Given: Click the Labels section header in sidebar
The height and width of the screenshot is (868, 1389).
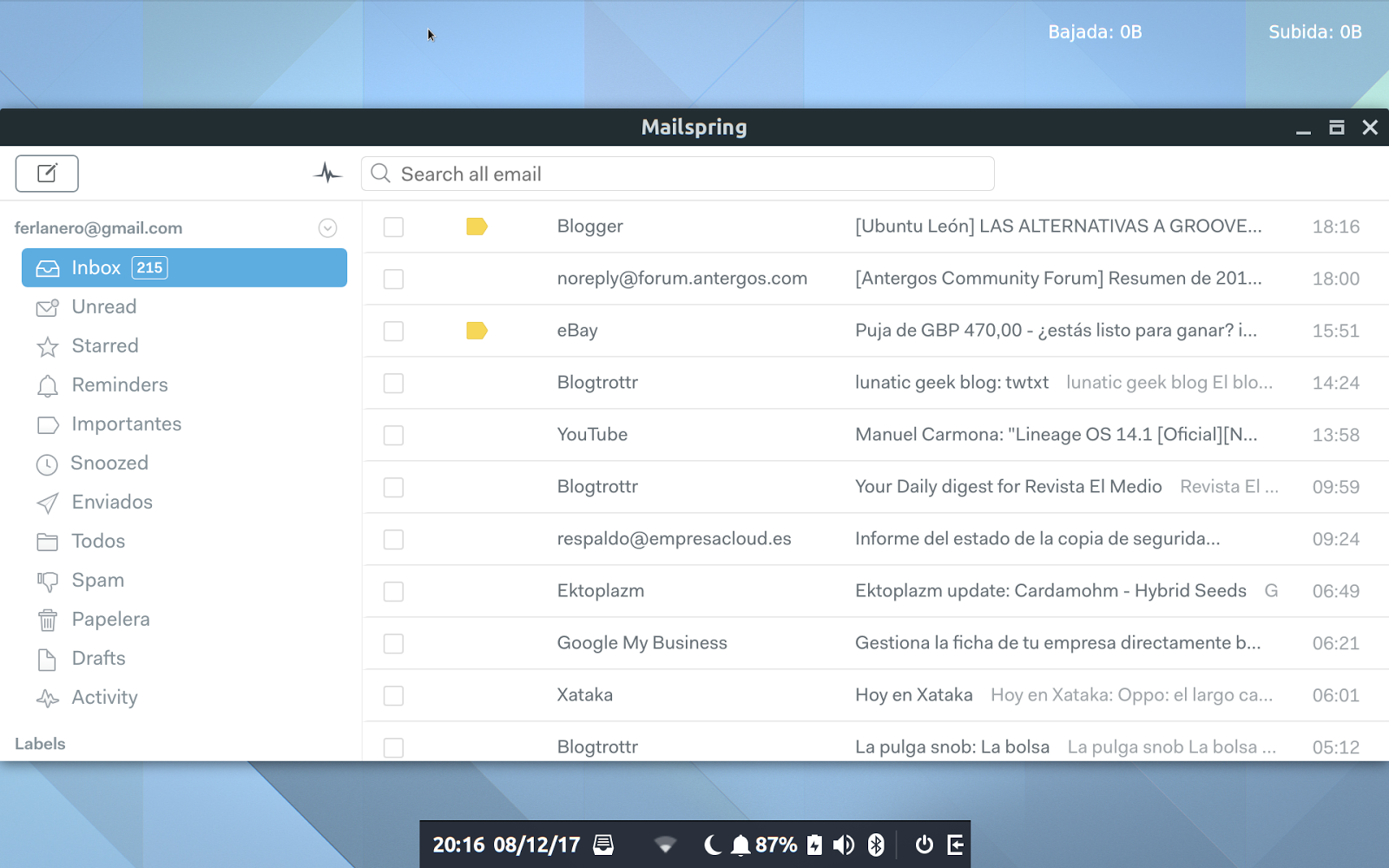Looking at the screenshot, I should tap(40, 744).
